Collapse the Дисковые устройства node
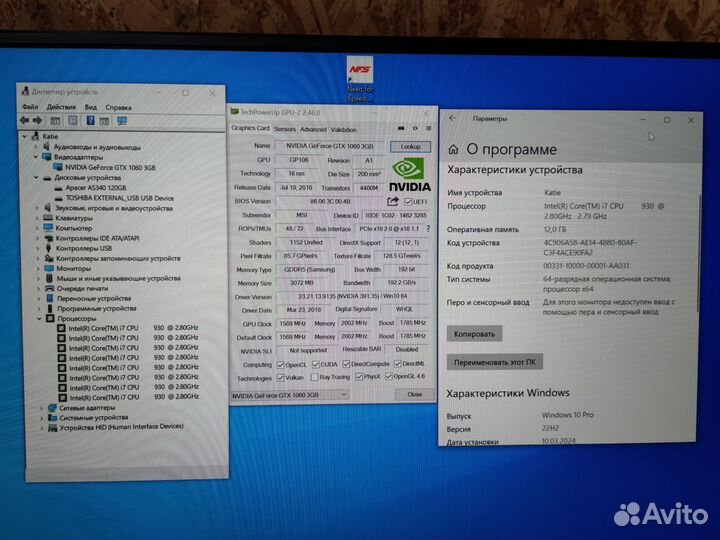The width and height of the screenshot is (720, 540). coord(36,178)
